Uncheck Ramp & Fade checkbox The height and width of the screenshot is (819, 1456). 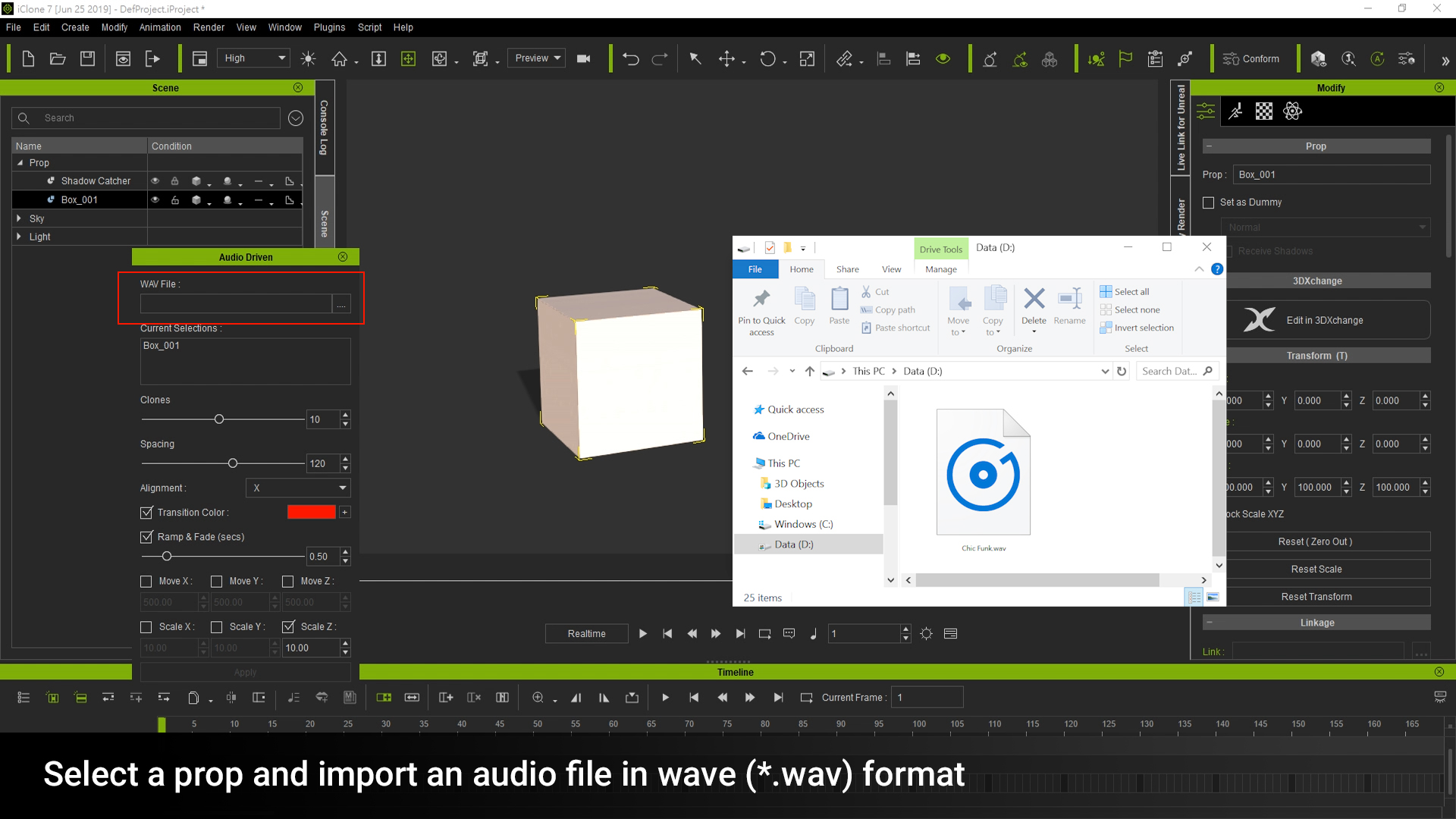coord(146,537)
